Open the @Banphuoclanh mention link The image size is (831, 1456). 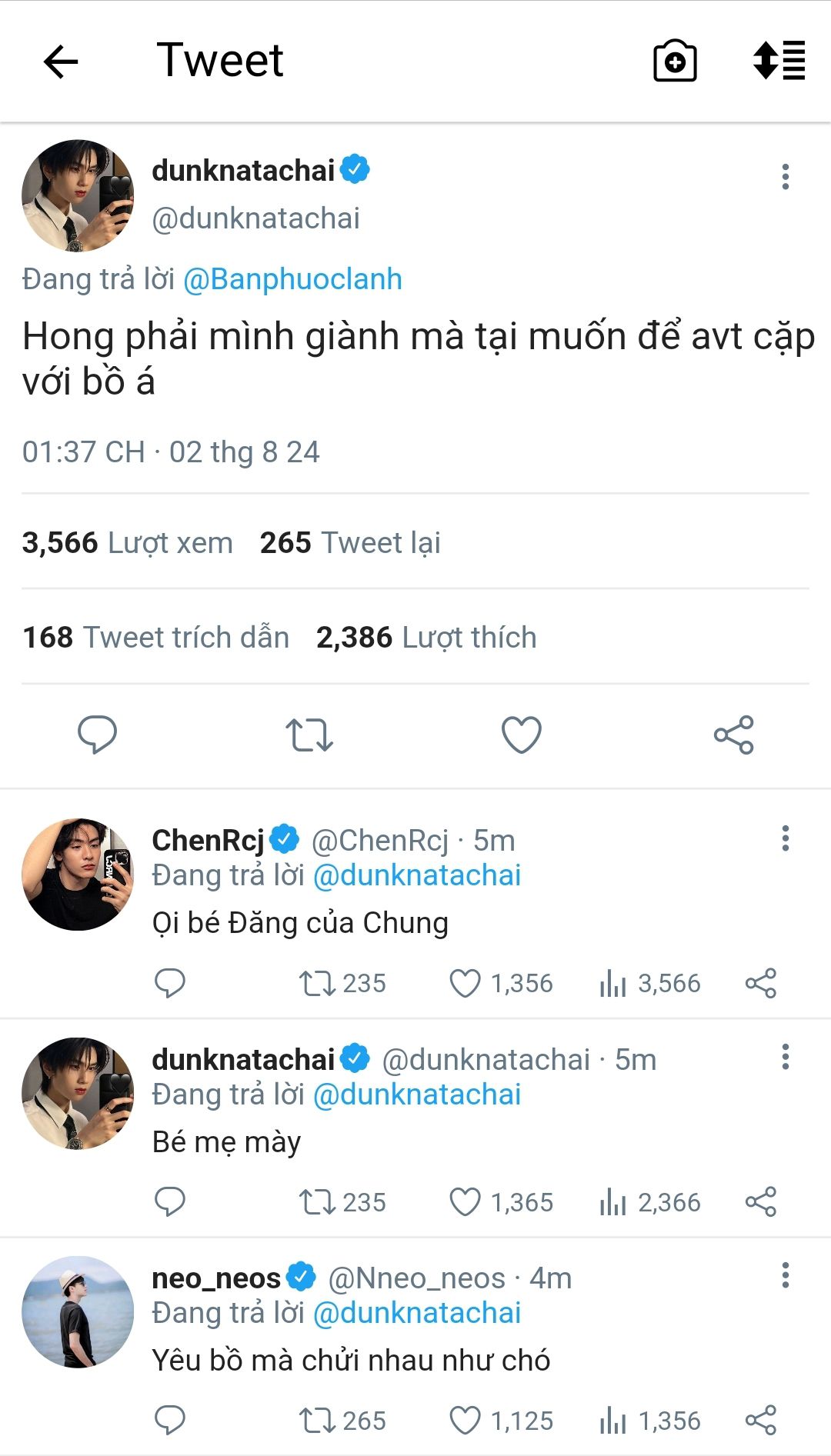[292, 279]
